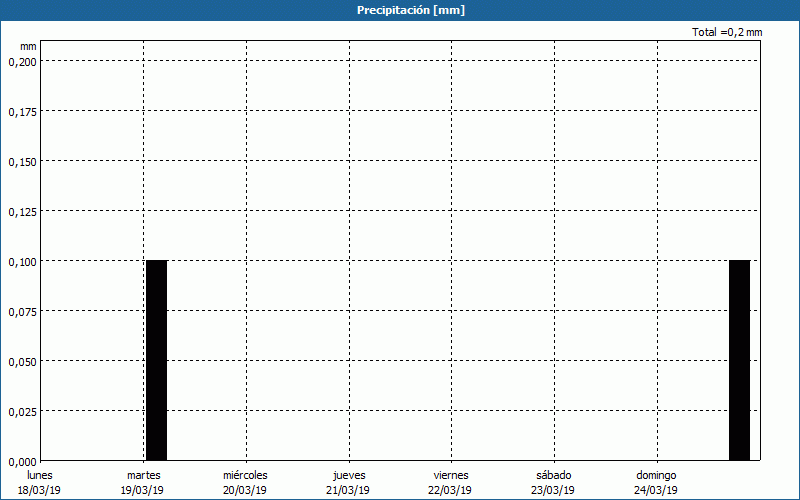Select the jueves 21/03/19 axis label
This screenshot has width=800, height=500.
pyautogui.click(x=348, y=483)
